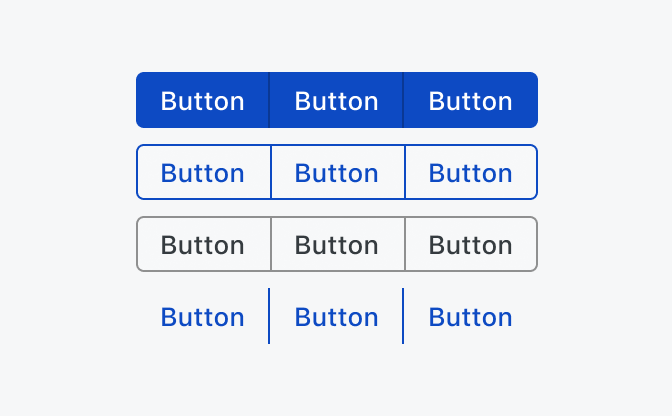Click the left Button in solid blue group
The width and height of the screenshot is (672, 416).
point(203,100)
